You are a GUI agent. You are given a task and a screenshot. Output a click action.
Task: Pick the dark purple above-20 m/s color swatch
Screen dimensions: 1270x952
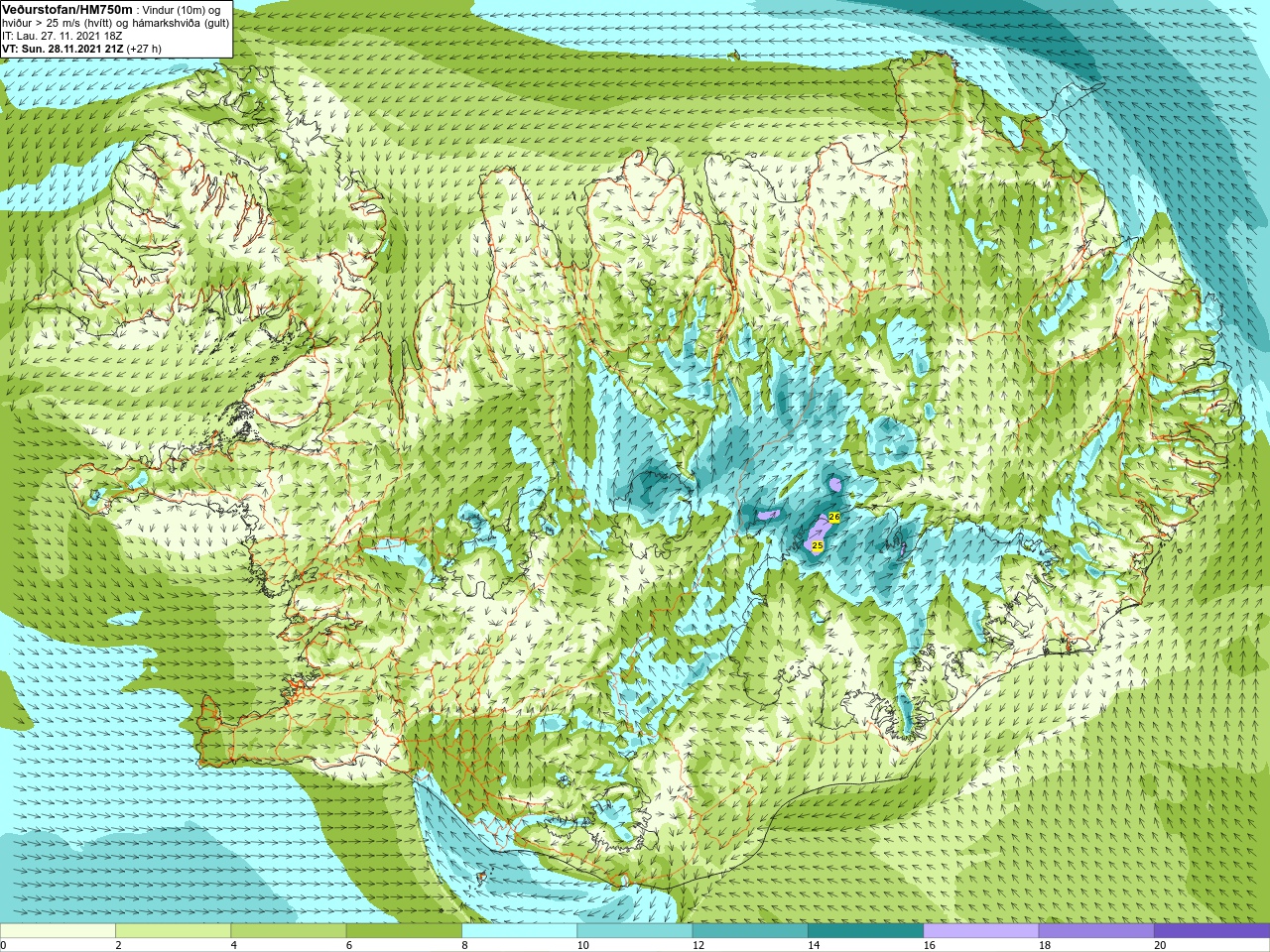click(x=1211, y=931)
